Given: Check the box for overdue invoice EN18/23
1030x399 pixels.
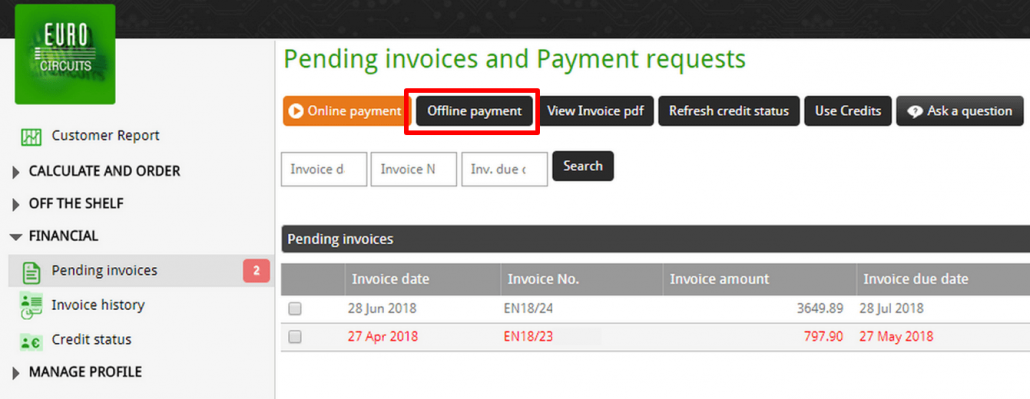Looking at the screenshot, I should pyautogui.click(x=295, y=337).
